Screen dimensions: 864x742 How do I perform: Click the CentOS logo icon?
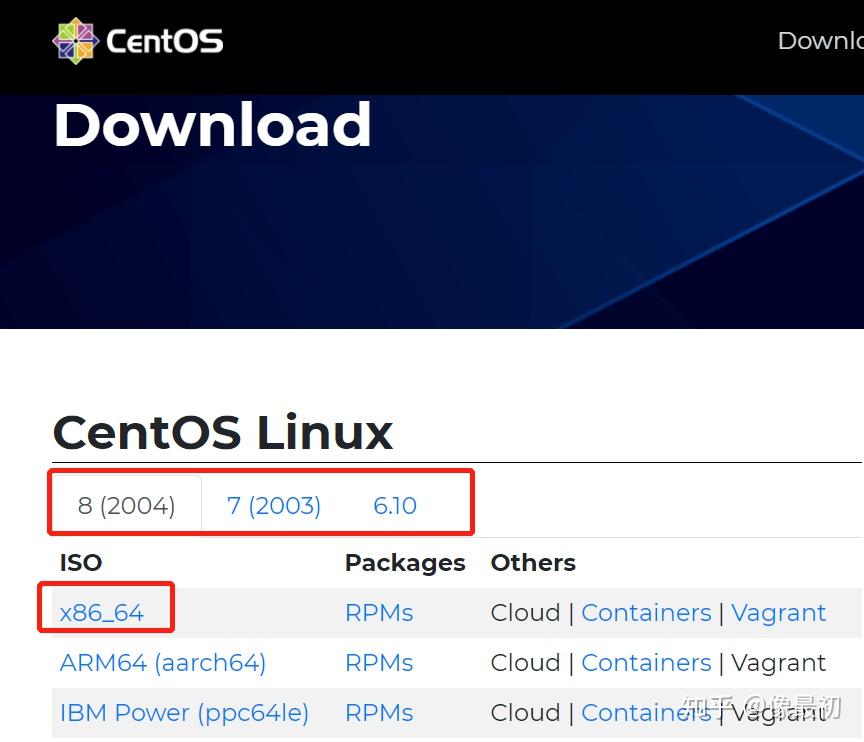[x=76, y=40]
